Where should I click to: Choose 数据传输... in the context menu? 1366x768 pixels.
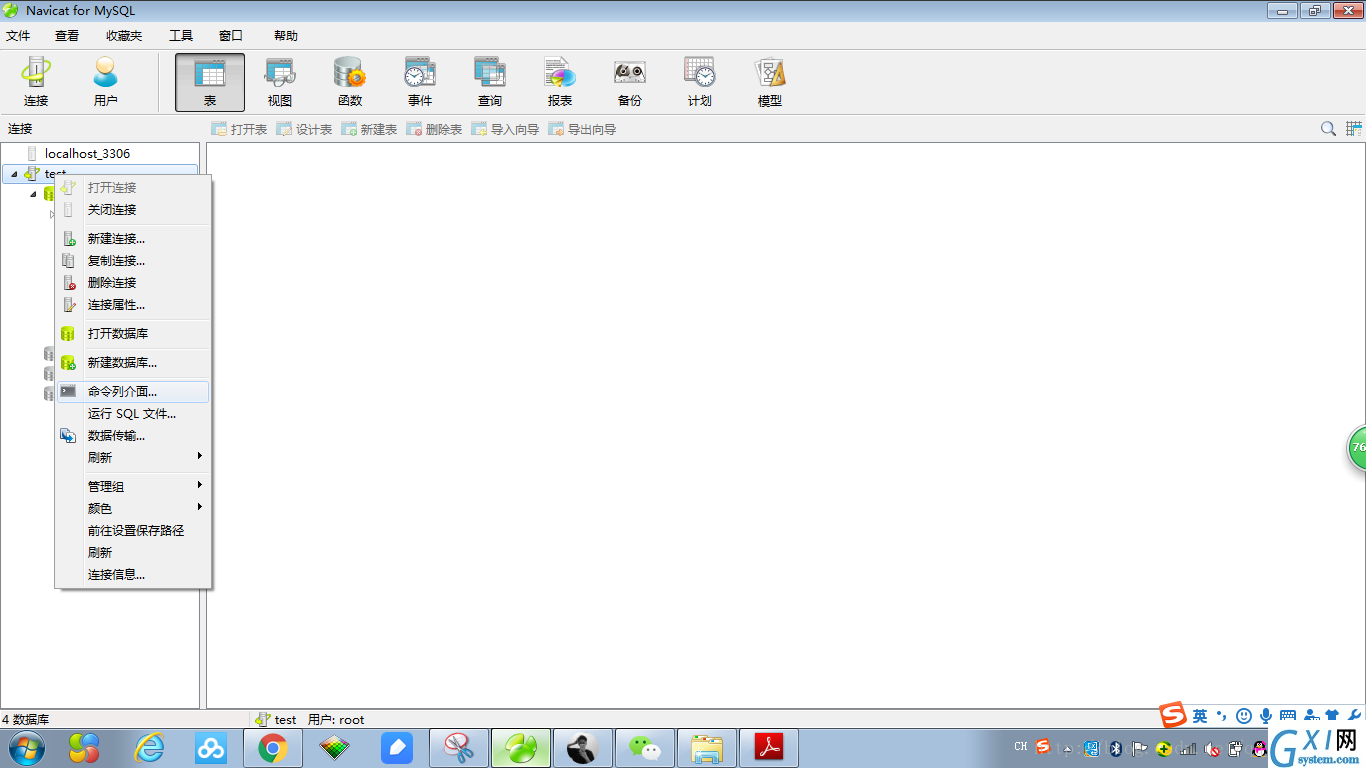(x=133, y=436)
